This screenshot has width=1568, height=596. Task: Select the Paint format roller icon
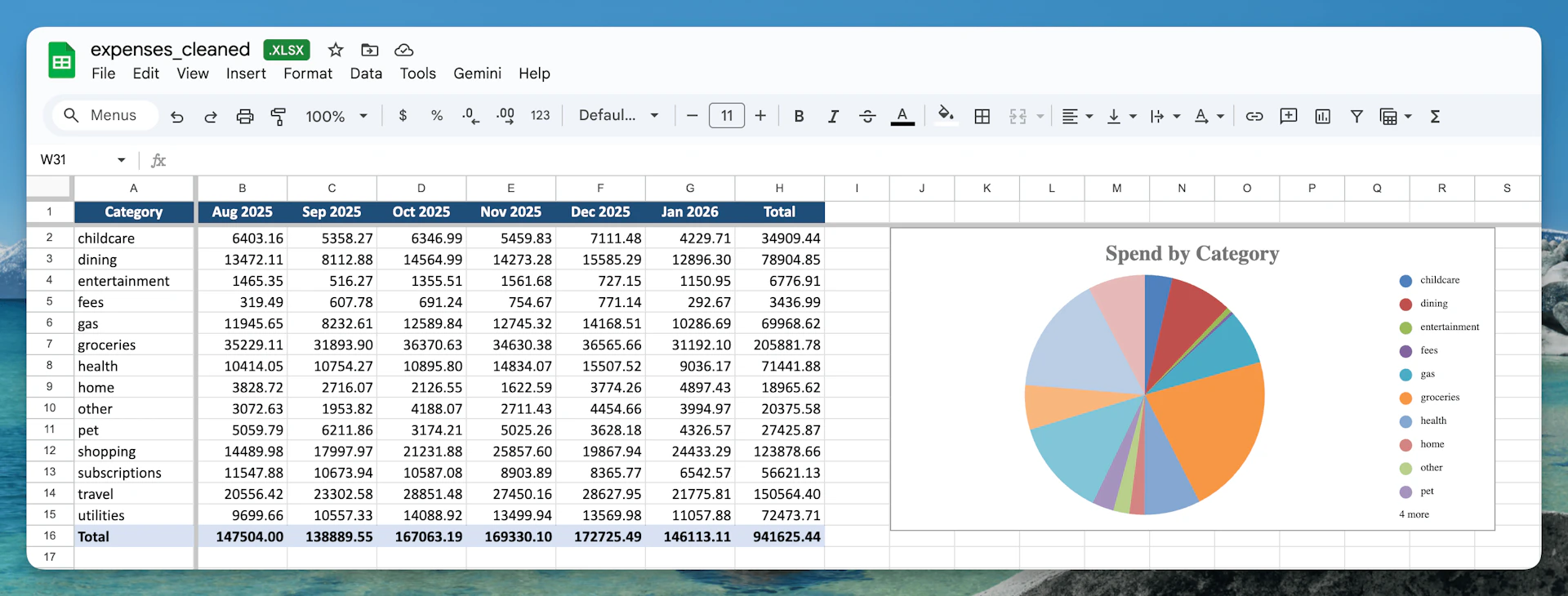(x=278, y=117)
